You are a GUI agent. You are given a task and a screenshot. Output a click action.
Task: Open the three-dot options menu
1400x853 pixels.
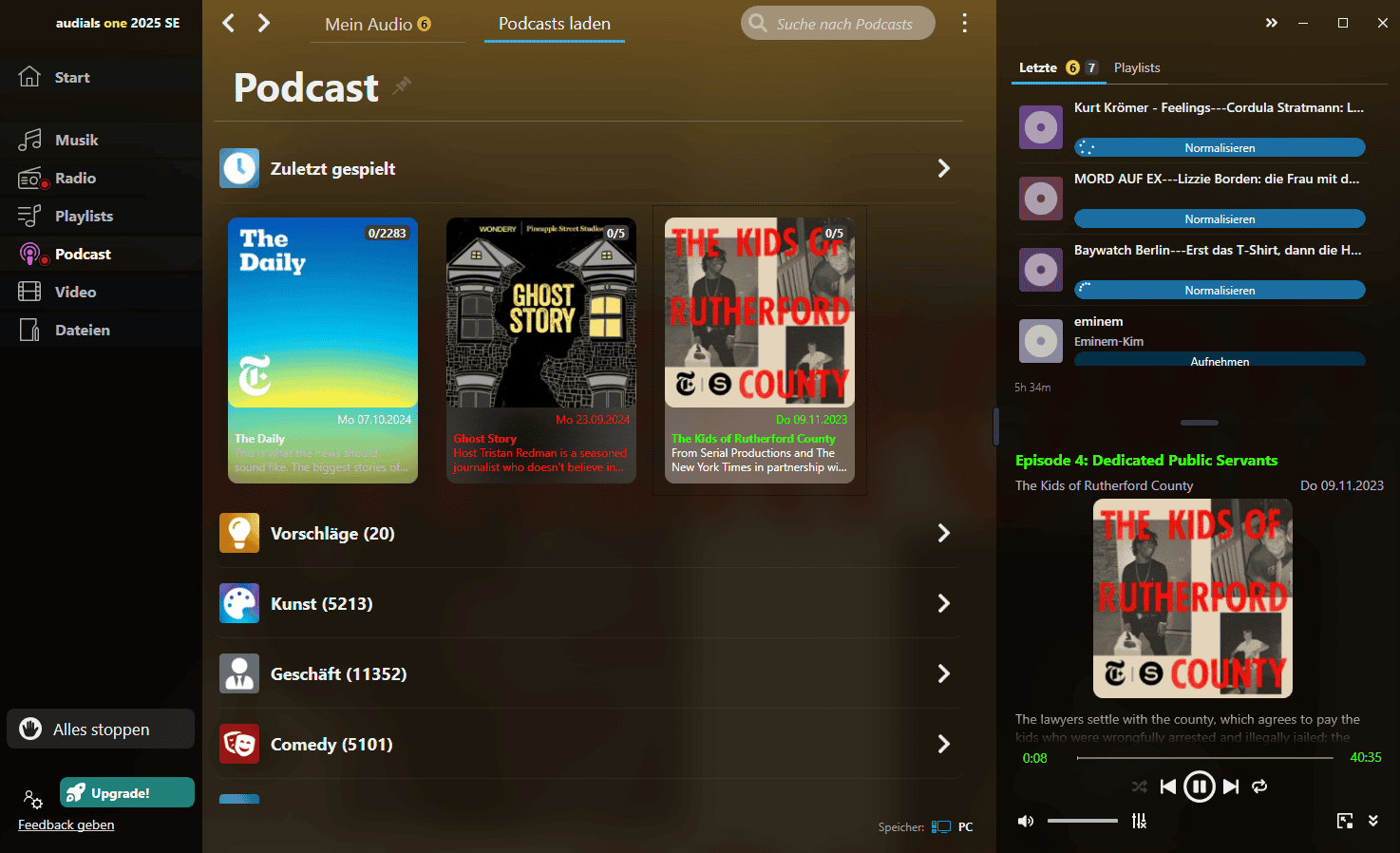(x=964, y=24)
